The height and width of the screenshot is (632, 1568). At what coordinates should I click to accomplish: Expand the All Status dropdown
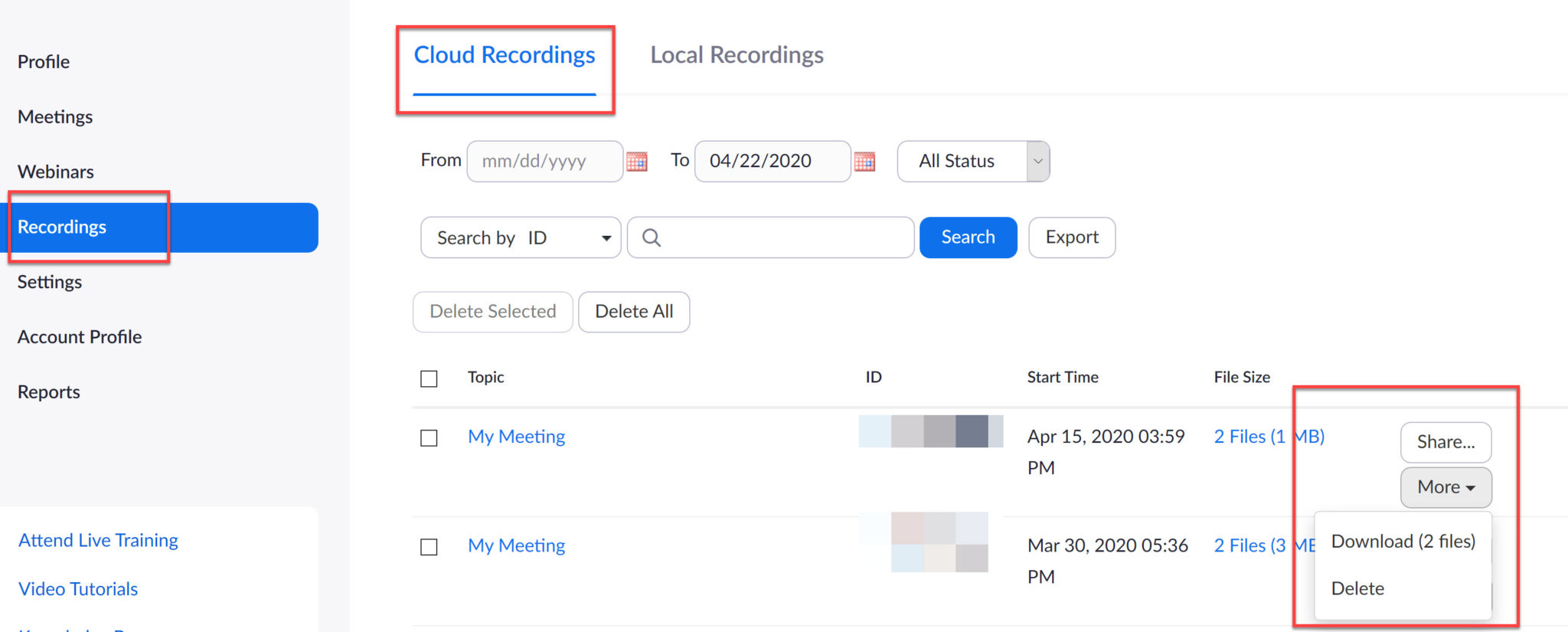pyautogui.click(x=973, y=161)
